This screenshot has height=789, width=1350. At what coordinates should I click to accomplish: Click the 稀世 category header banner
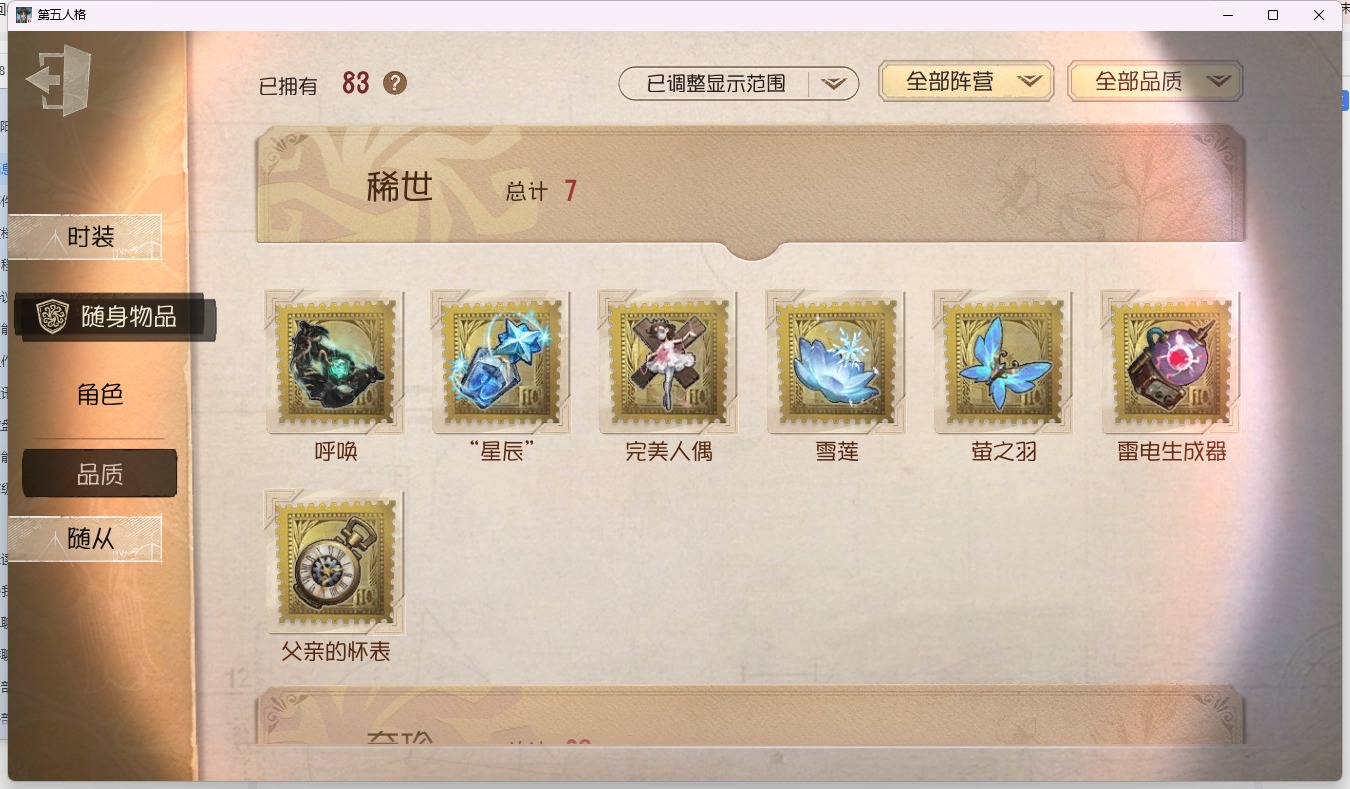751,188
